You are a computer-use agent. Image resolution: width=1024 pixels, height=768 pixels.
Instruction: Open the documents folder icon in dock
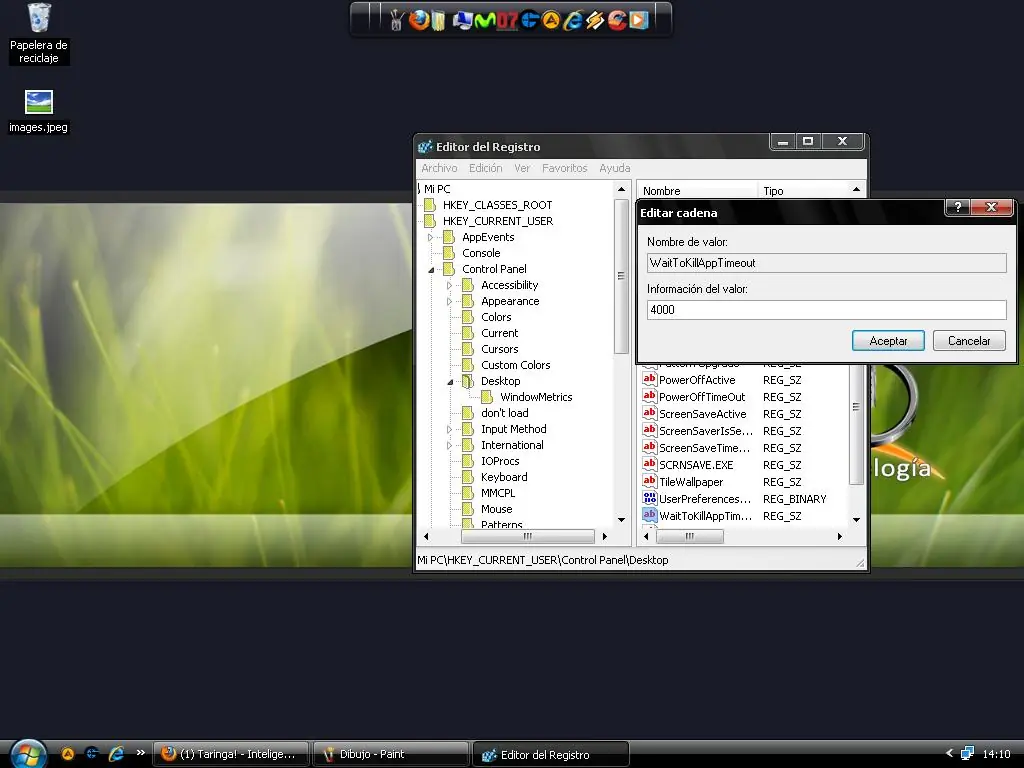click(x=439, y=20)
